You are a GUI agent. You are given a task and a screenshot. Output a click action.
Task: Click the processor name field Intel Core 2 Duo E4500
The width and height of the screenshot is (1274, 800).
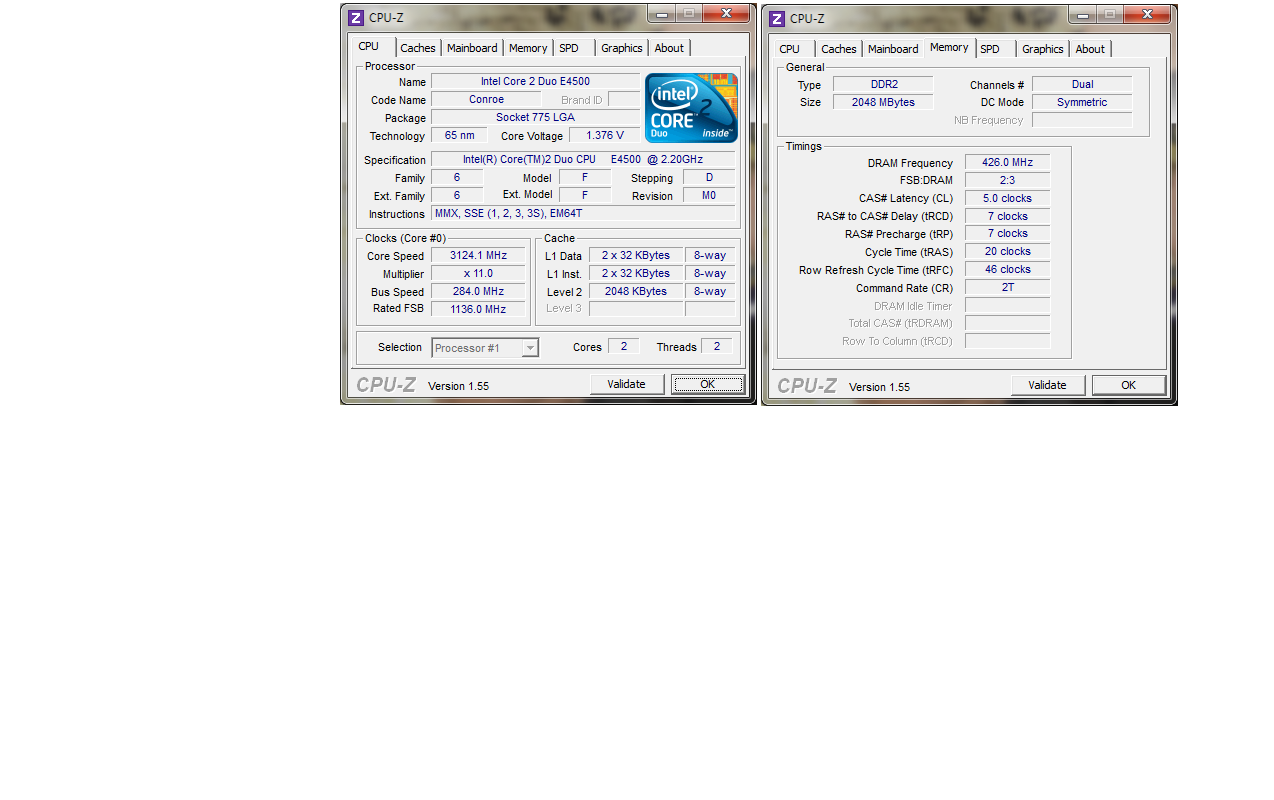(x=536, y=82)
